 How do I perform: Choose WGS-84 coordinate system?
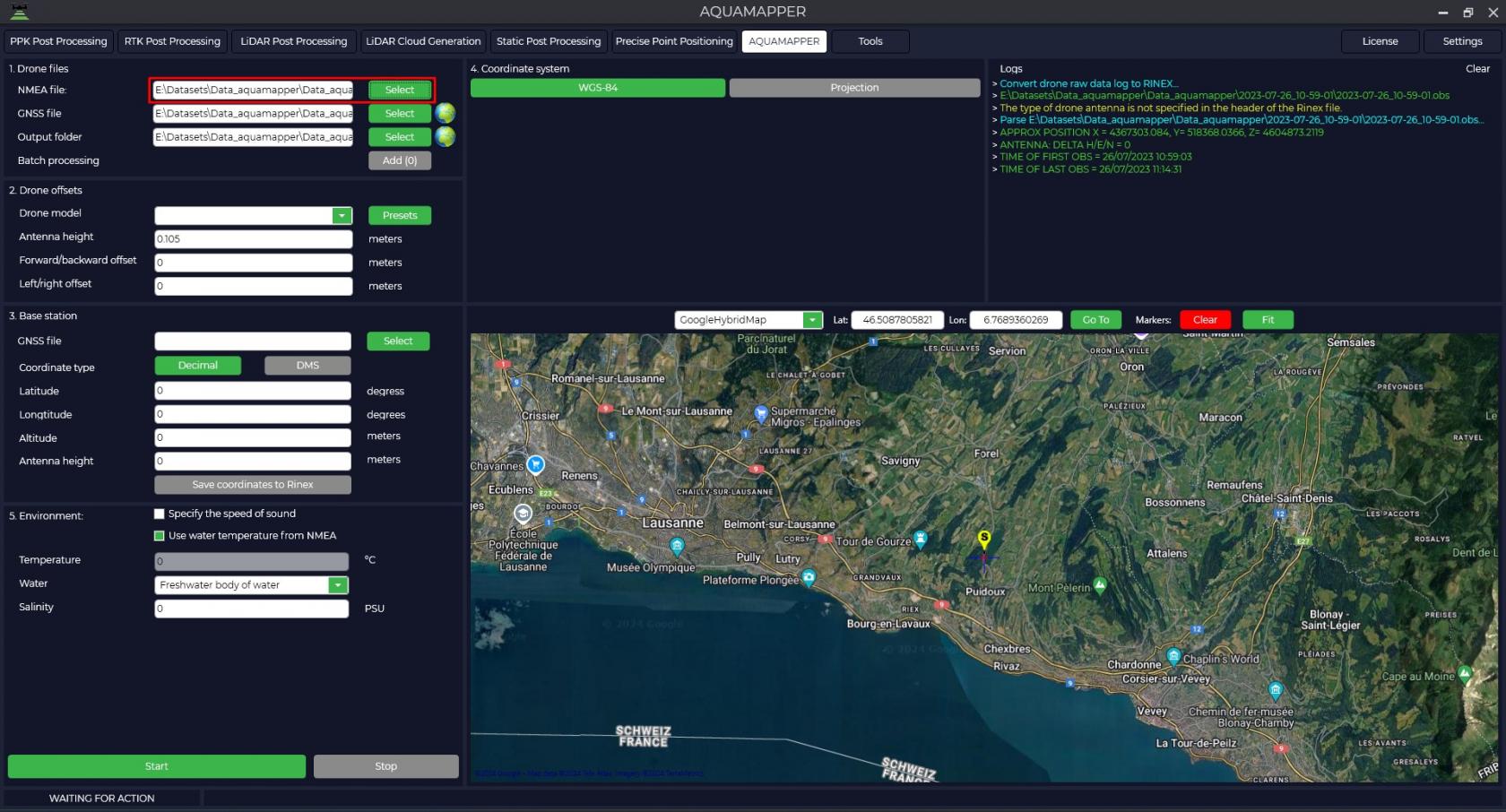coord(598,88)
